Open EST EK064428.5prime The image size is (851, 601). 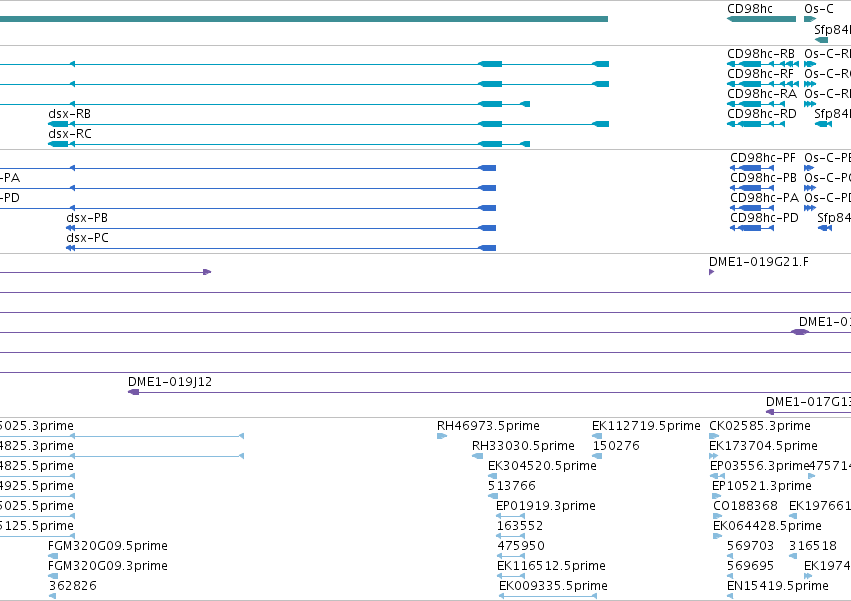(767, 526)
